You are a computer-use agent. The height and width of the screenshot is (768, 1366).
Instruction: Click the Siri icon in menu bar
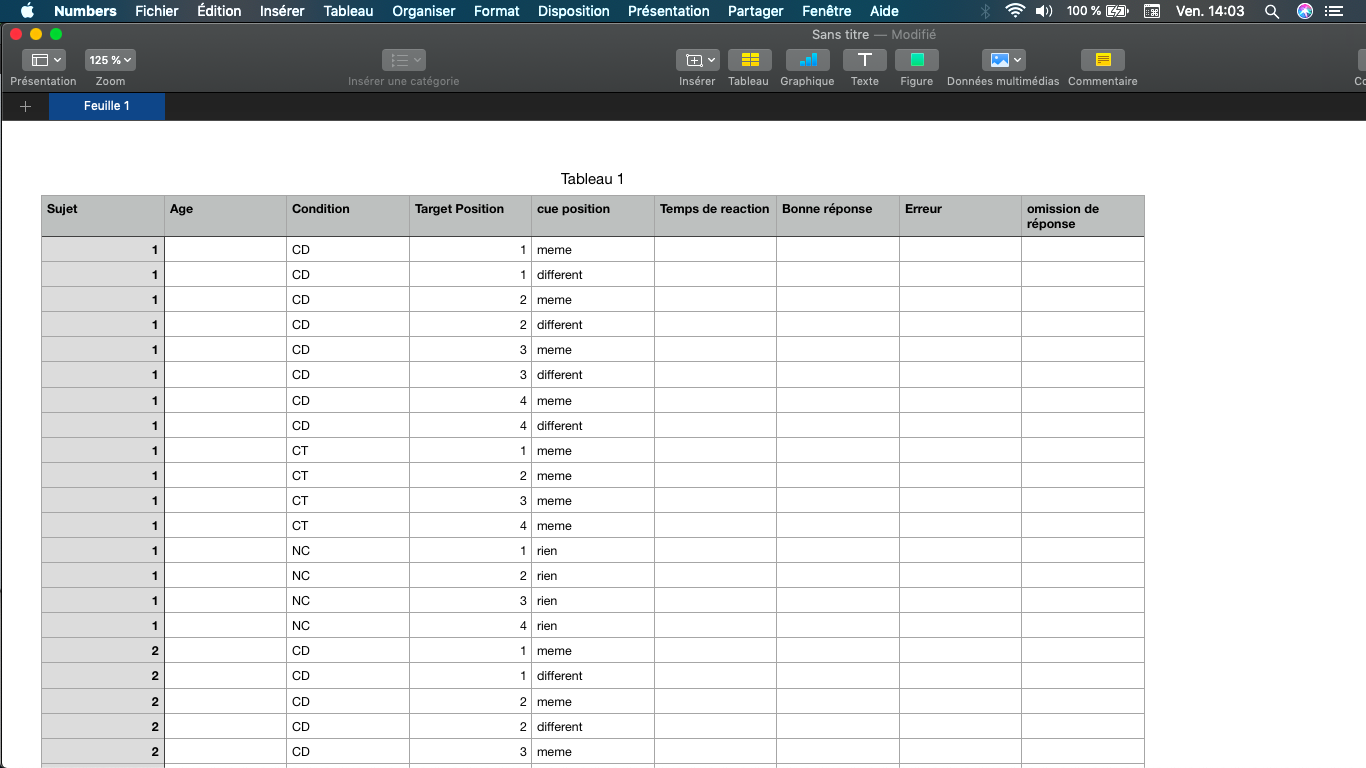click(x=1305, y=11)
